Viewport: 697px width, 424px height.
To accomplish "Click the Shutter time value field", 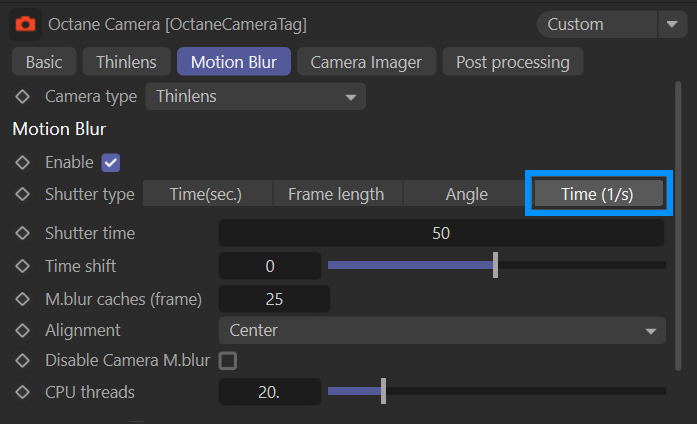I will point(441,233).
